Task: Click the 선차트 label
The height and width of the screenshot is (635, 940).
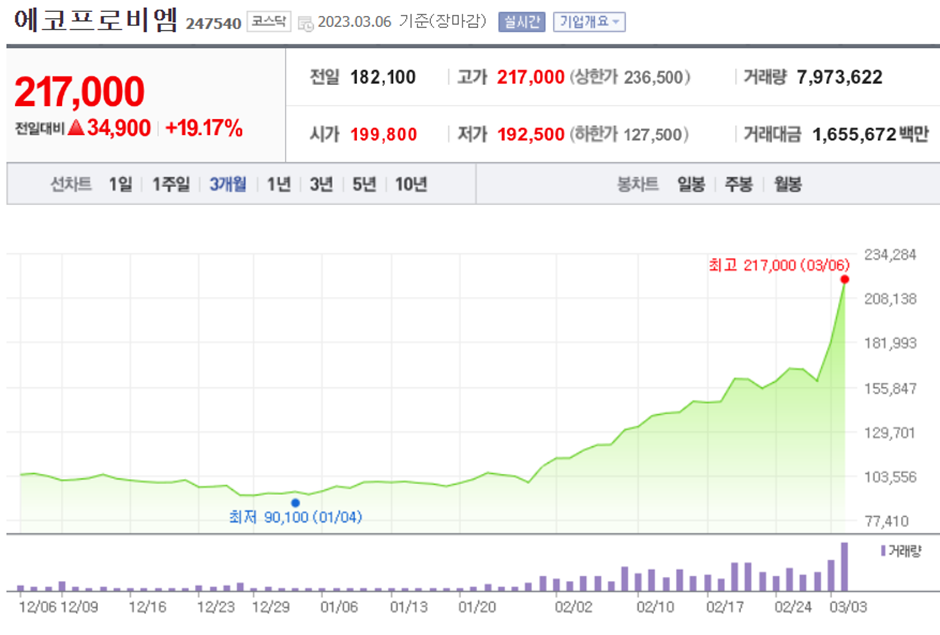Action: [71, 184]
